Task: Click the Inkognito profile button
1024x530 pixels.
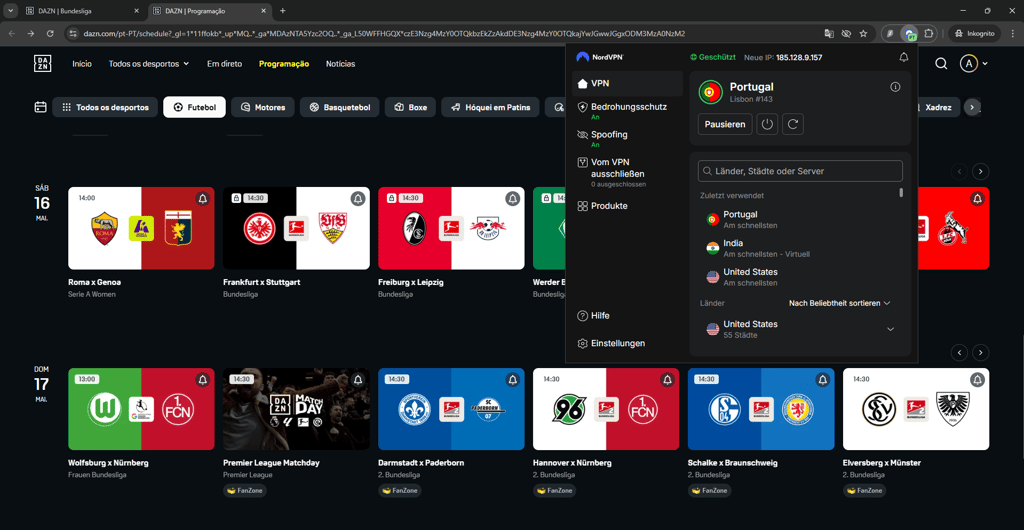Action: click(x=975, y=33)
